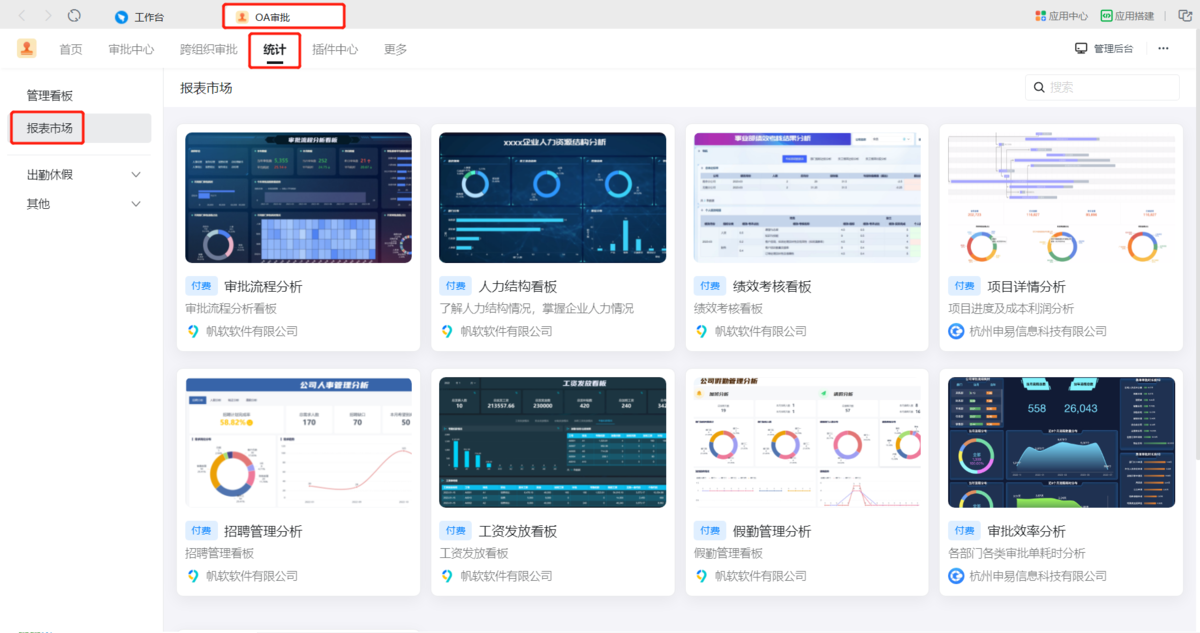1200x633 pixels.
Task: Open 应用中心 in top right
Action: [x=1061, y=16]
